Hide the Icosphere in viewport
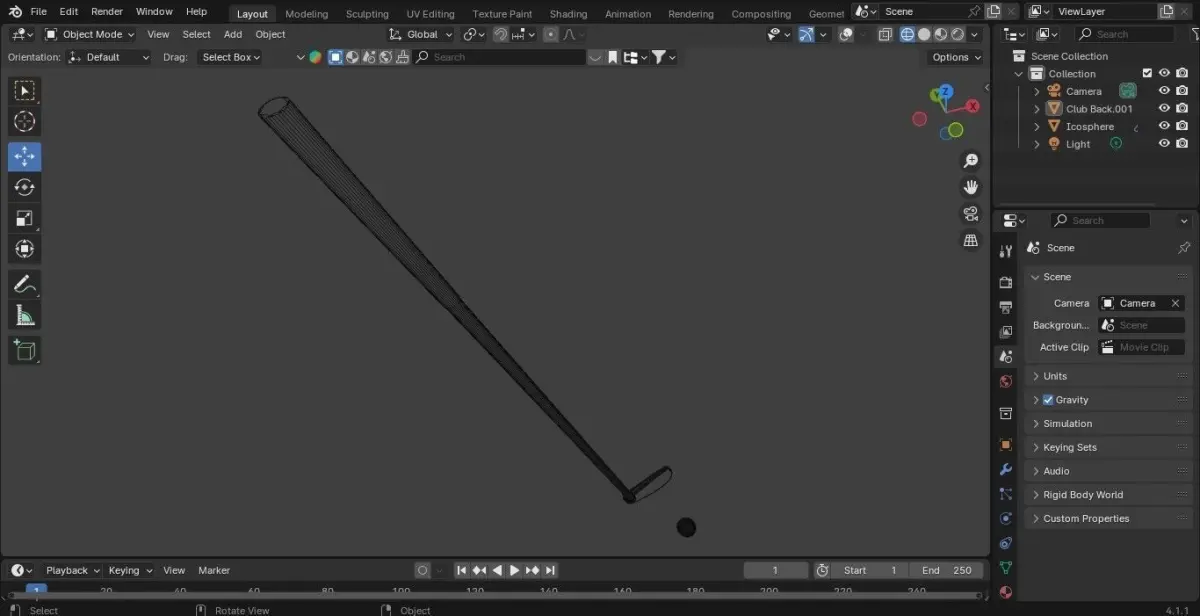This screenshot has height=616, width=1200. (x=1164, y=127)
